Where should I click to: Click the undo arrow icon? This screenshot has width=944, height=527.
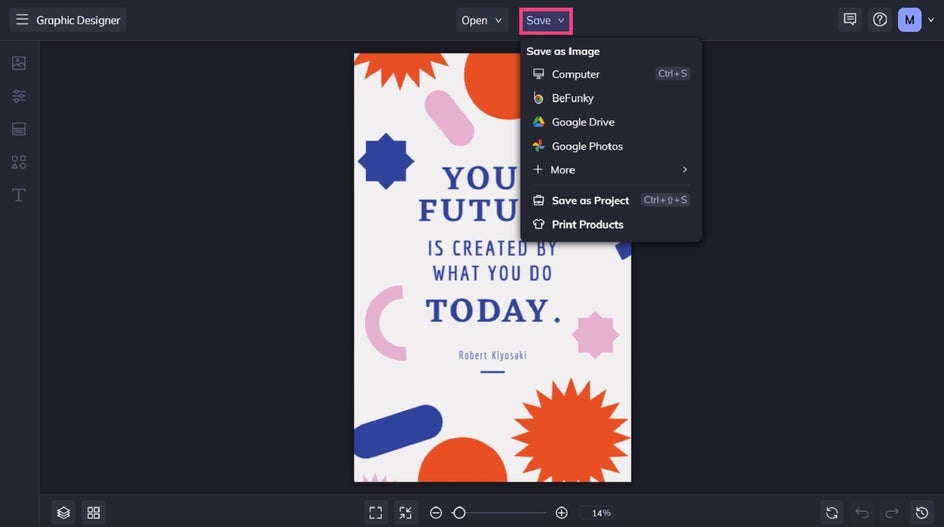click(862, 513)
